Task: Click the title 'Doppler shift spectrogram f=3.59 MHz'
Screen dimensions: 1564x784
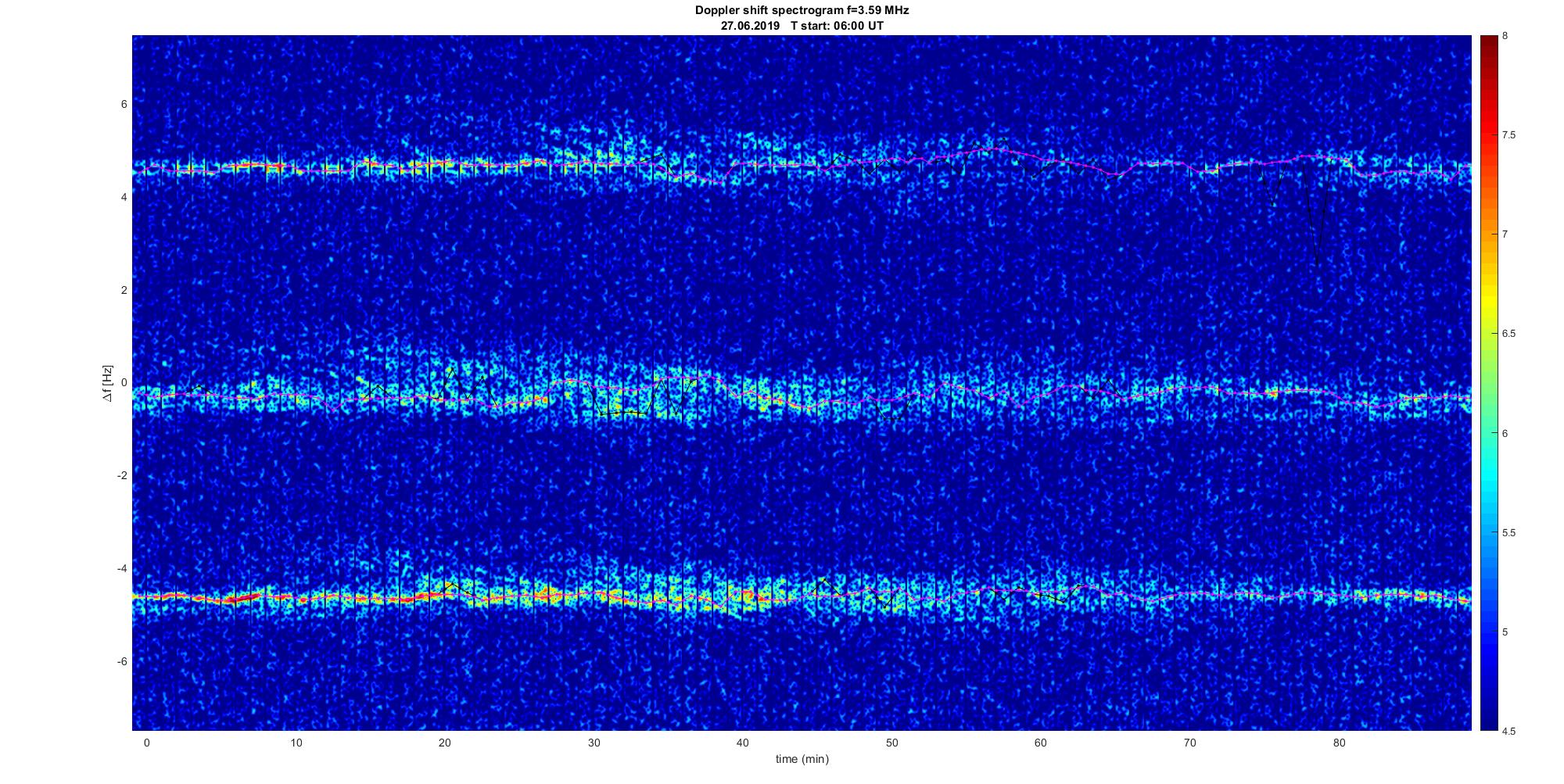Action: 802,10
